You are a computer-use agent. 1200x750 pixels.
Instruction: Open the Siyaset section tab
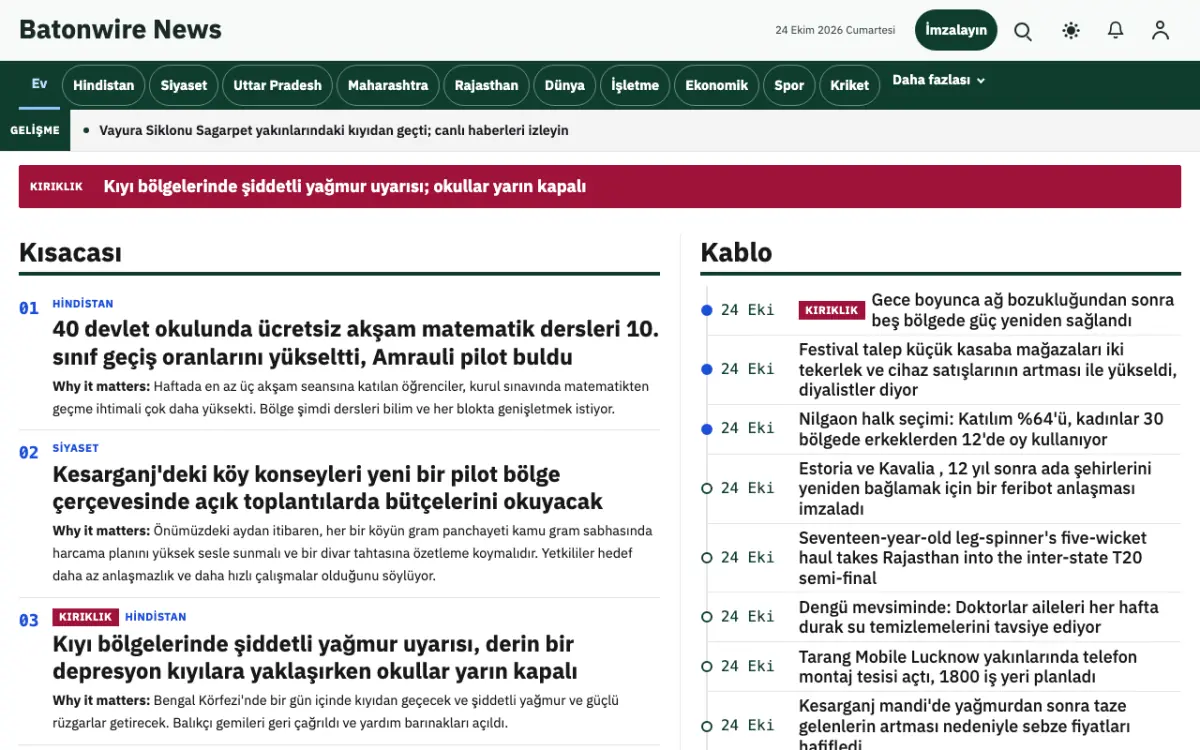[184, 85]
